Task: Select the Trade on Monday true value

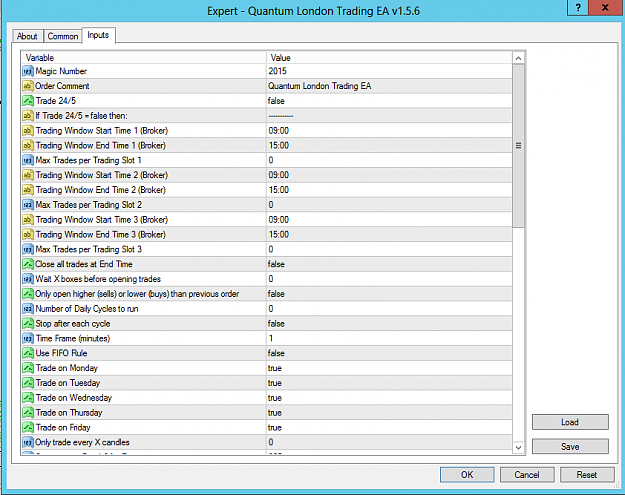Action: pos(275,368)
